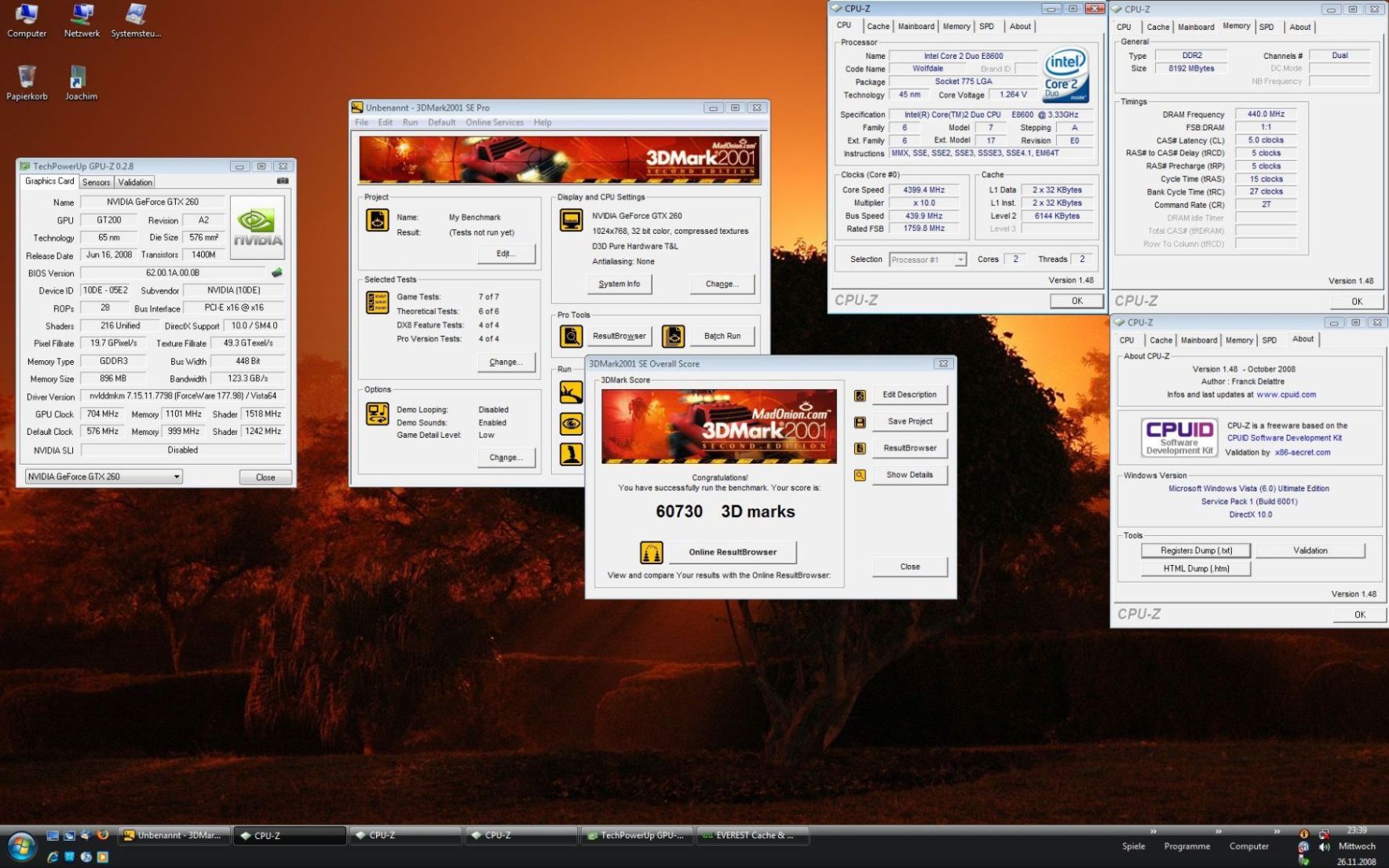Click the Close button in GPU-Z
Image resolution: width=1389 pixels, height=868 pixels.
click(265, 477)
